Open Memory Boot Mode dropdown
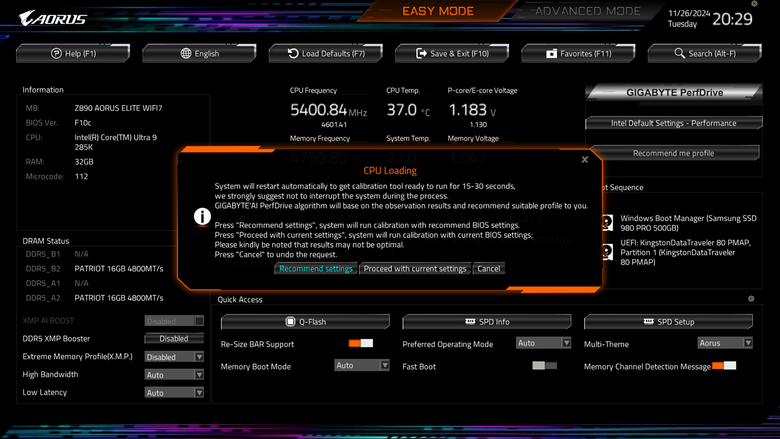 click(362, 365)
